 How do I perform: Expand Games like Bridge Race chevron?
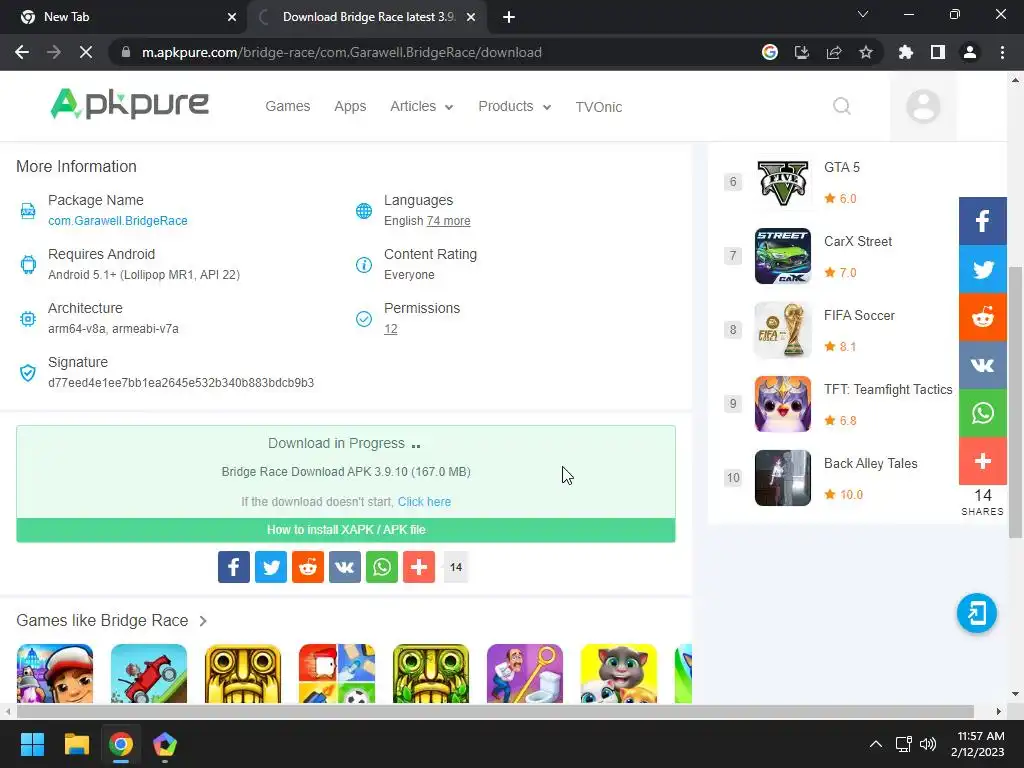point(203,620)
